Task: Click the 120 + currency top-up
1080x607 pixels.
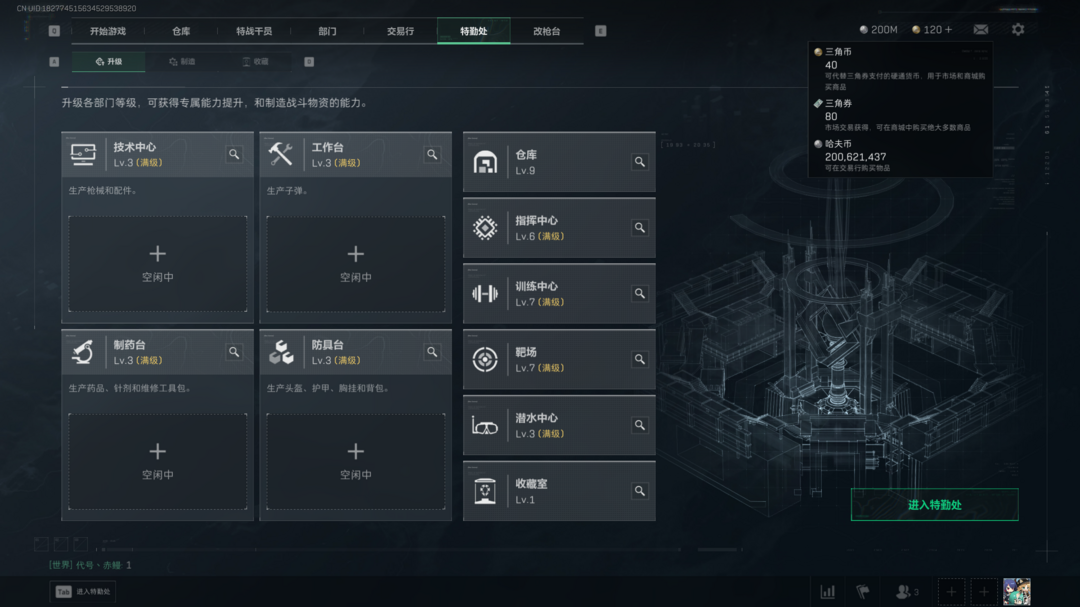Action: (x=932, y=30)
